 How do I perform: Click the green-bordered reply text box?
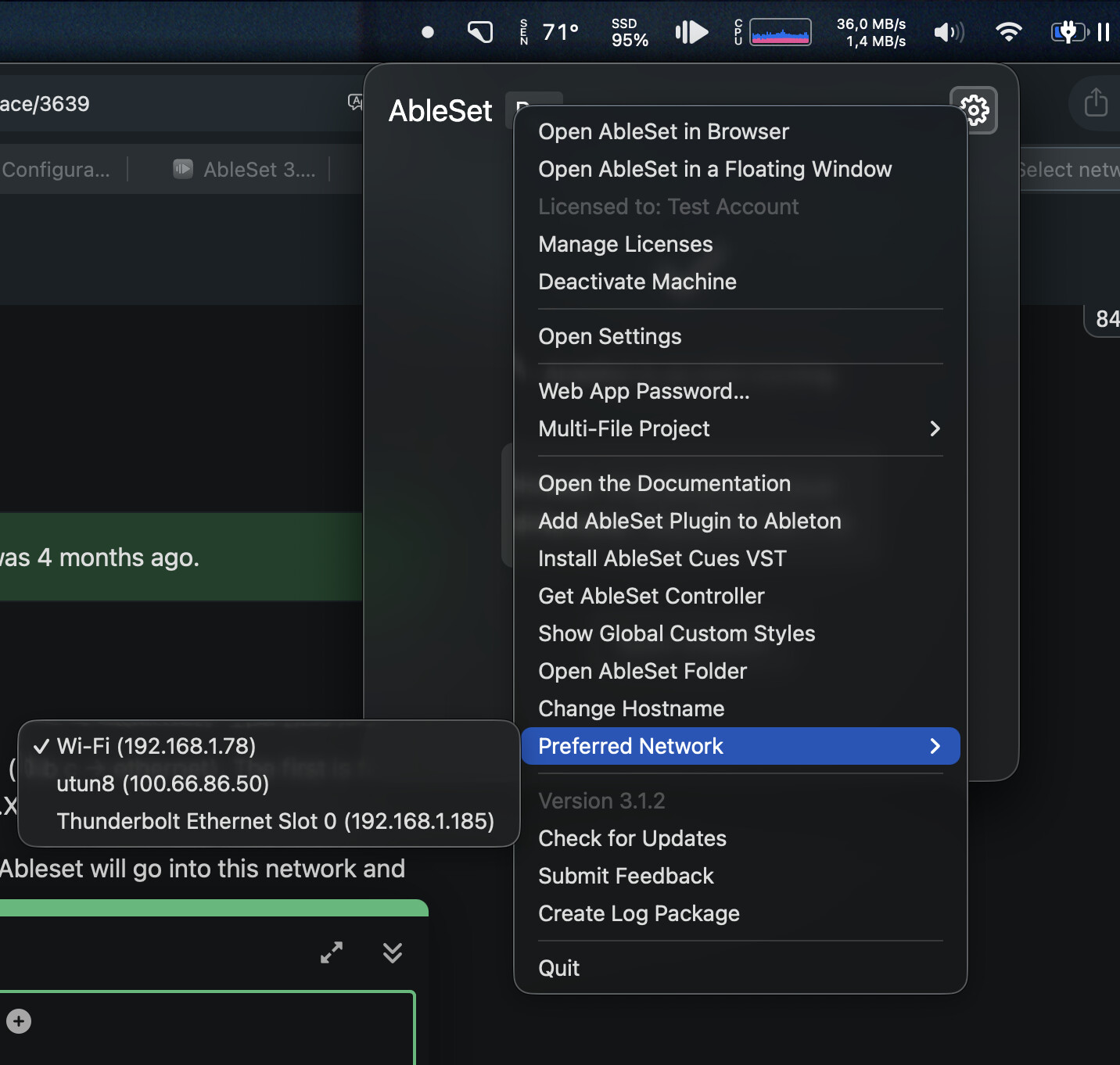(x=207, y=1027)
